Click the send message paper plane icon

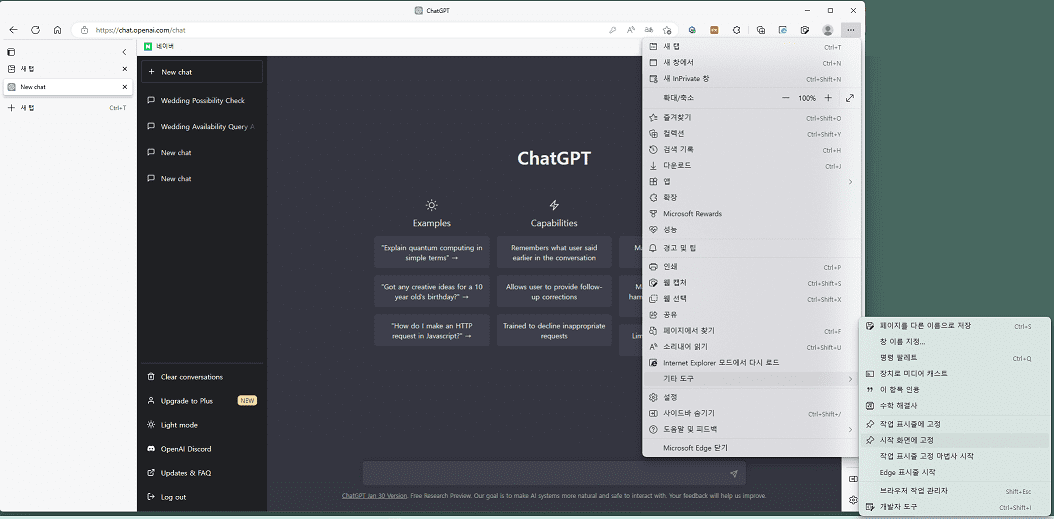734,474
